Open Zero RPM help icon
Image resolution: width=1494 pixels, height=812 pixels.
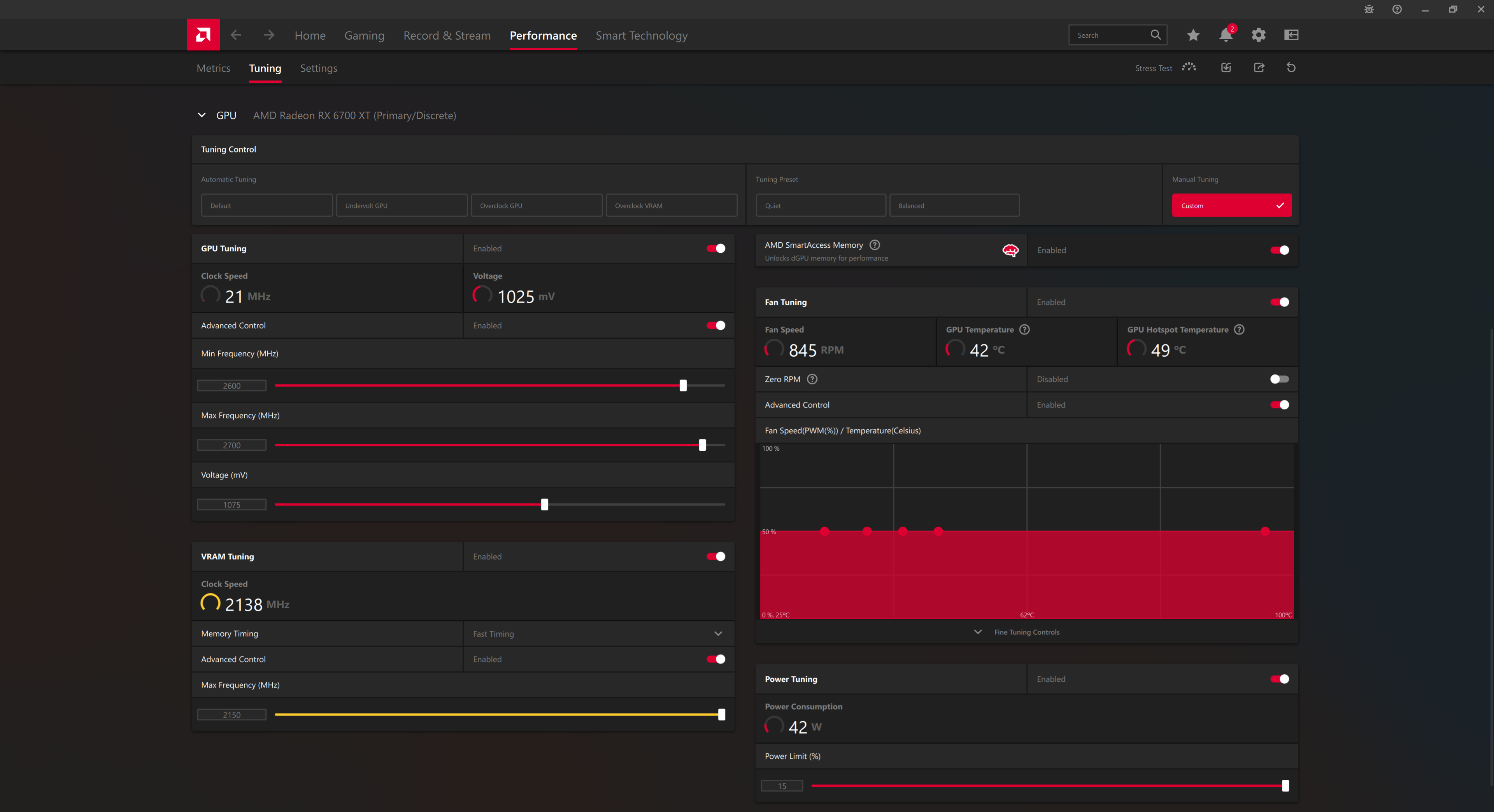pyautogui.click(x=812, y=379)
